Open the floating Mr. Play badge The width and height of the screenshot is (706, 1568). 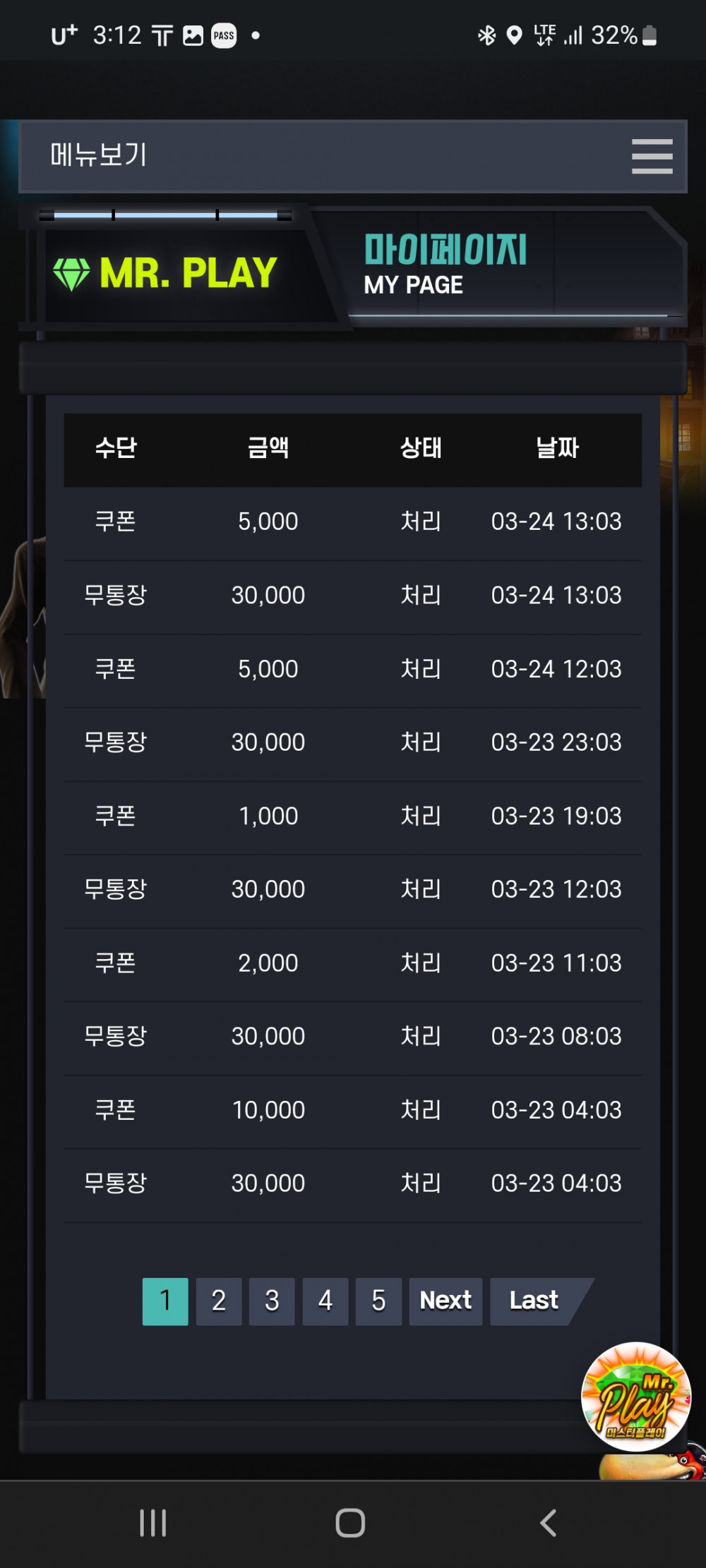pyautogui.click(x=636, y=1397)
